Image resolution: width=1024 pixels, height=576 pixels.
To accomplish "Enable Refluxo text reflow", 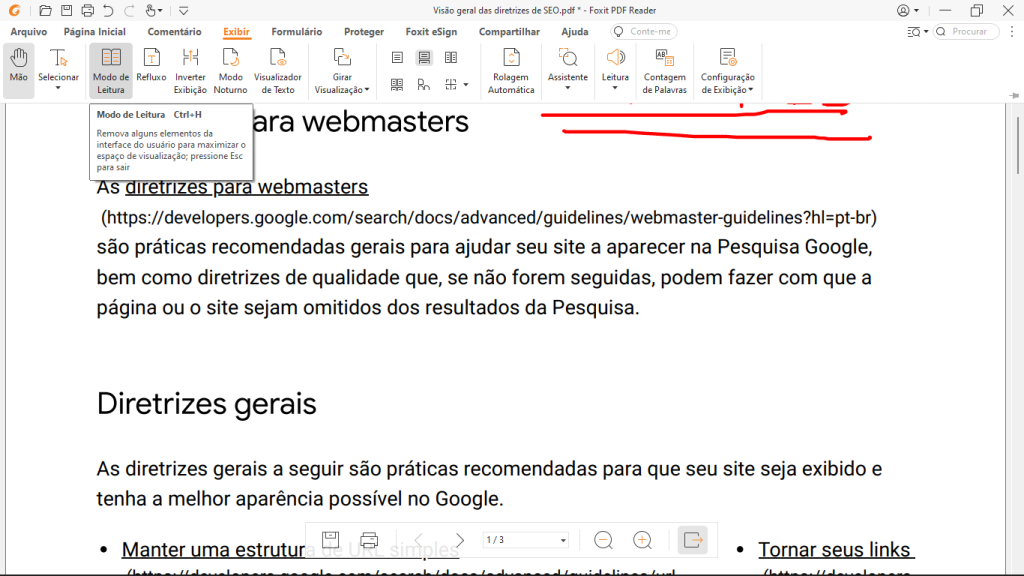I will click(151, 70).
